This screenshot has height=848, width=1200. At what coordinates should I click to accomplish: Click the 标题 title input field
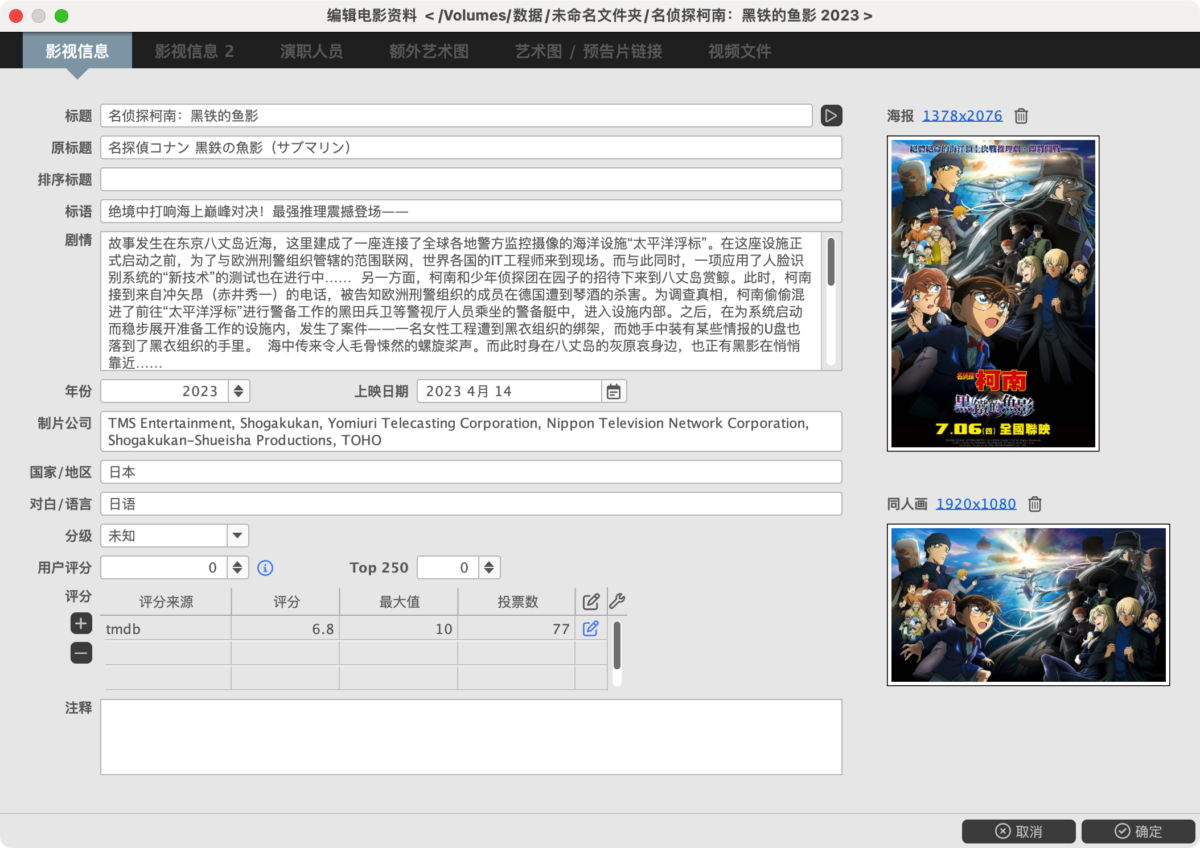pyautogui.click(x=456, y=116)
